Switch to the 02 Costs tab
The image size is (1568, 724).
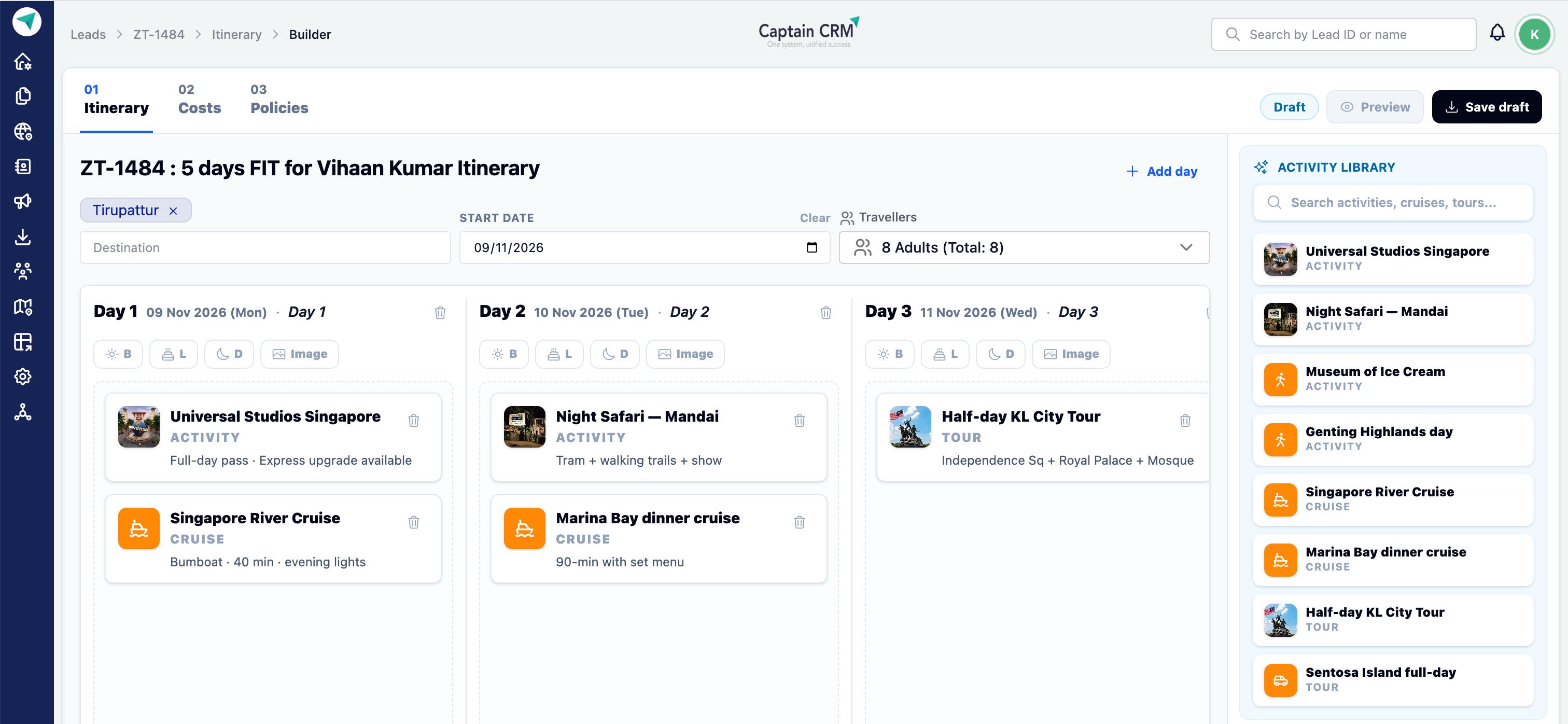pyautogui.click(x=199, y=100)
